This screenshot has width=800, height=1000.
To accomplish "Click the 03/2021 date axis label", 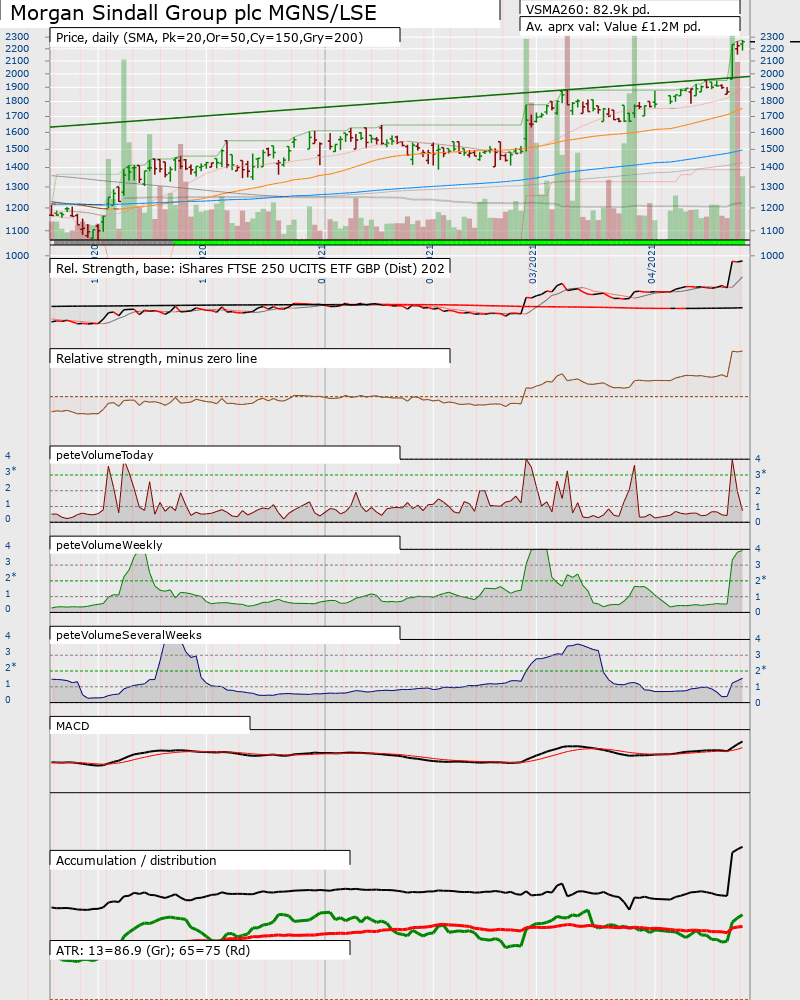I will 533,265.
